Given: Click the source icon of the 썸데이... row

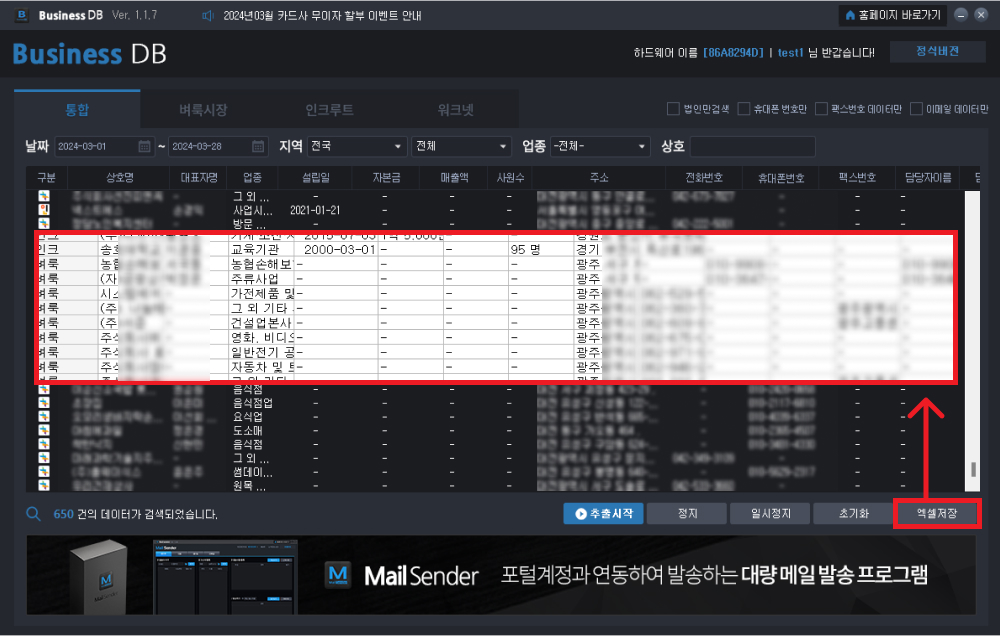Looking at the screenshot, I should coord(44,472).
